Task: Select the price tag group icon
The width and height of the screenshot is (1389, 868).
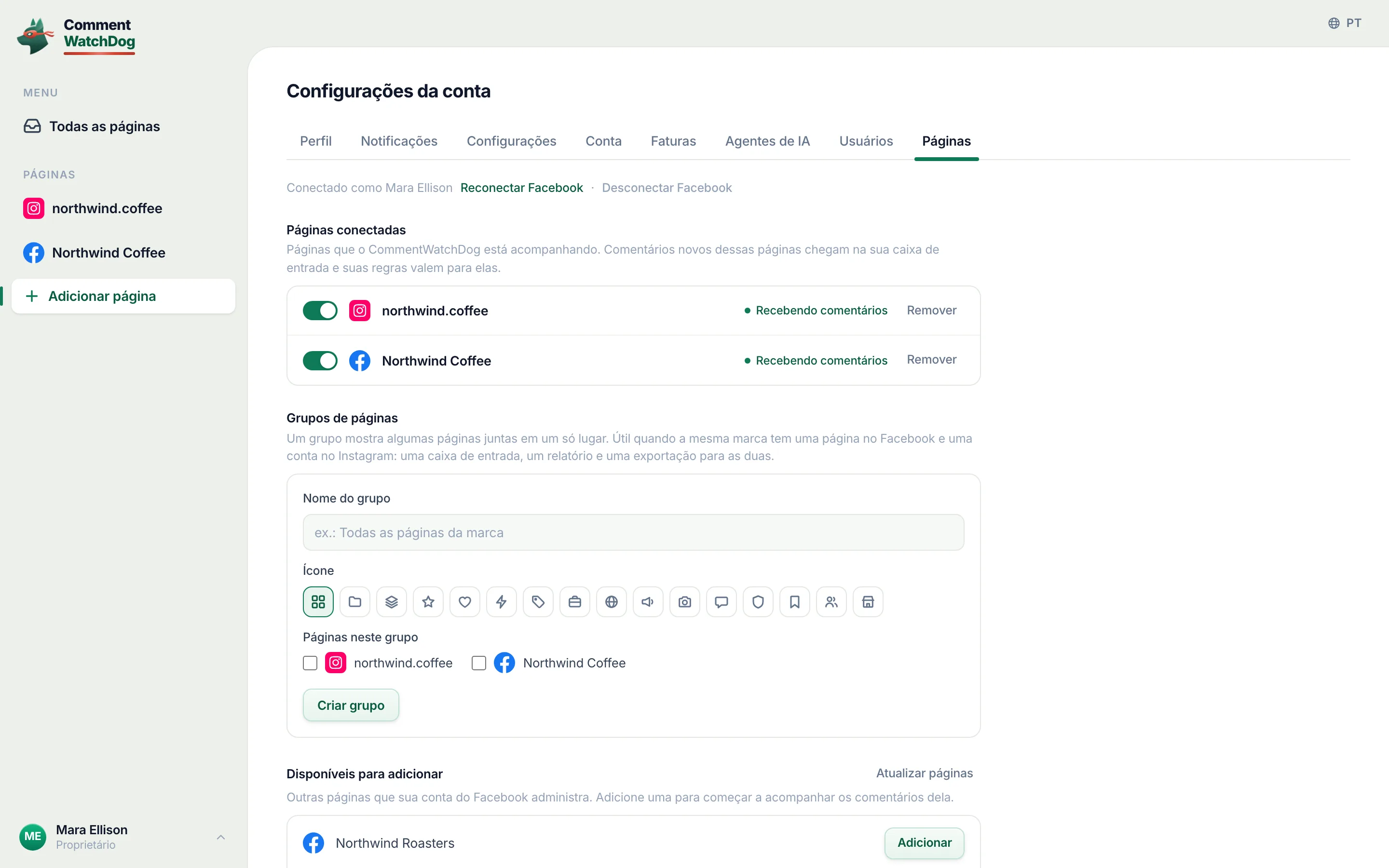Action: 538,602
